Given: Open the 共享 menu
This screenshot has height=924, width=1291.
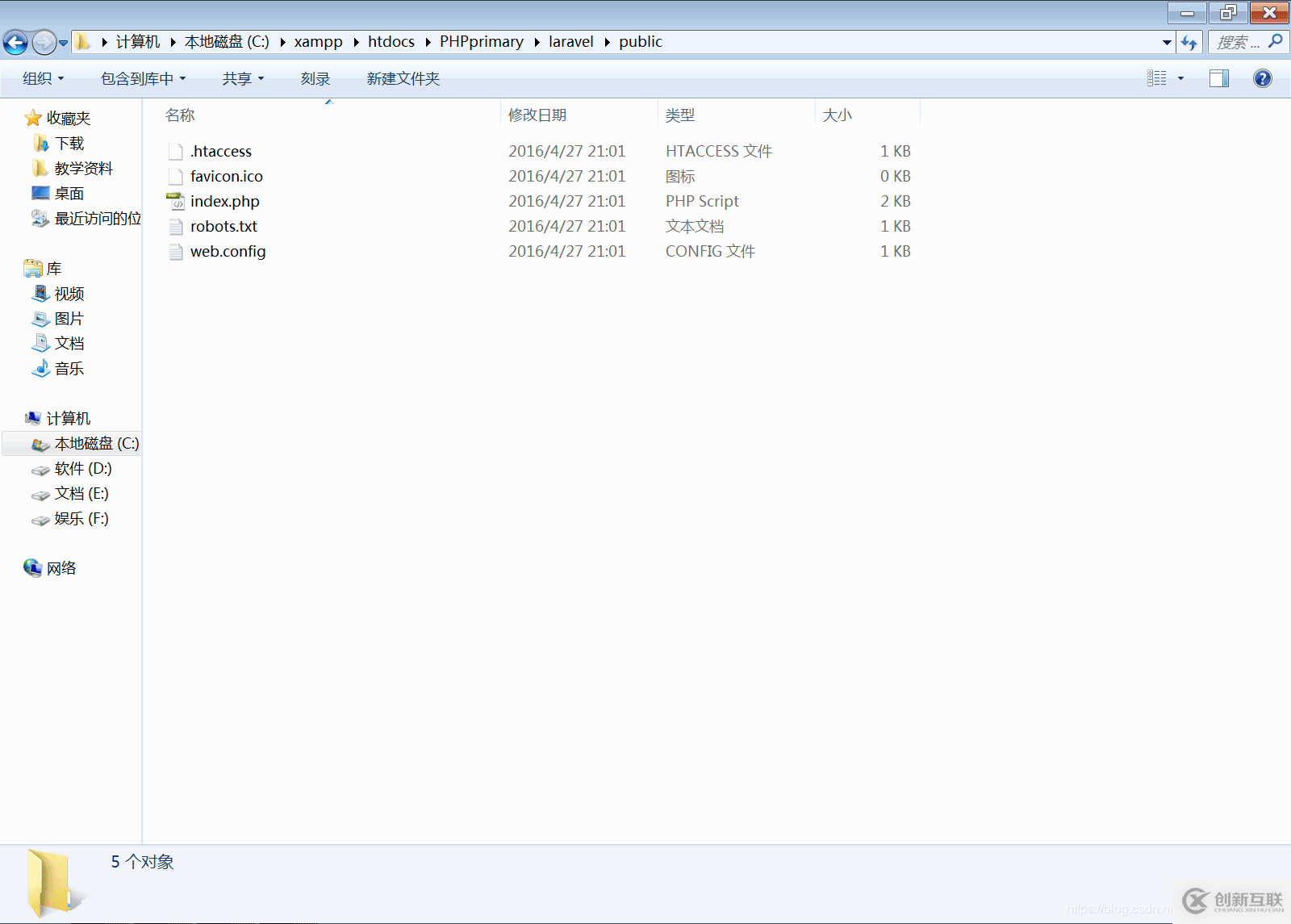Looking at the screenshot, I should (x=243, y=78).
